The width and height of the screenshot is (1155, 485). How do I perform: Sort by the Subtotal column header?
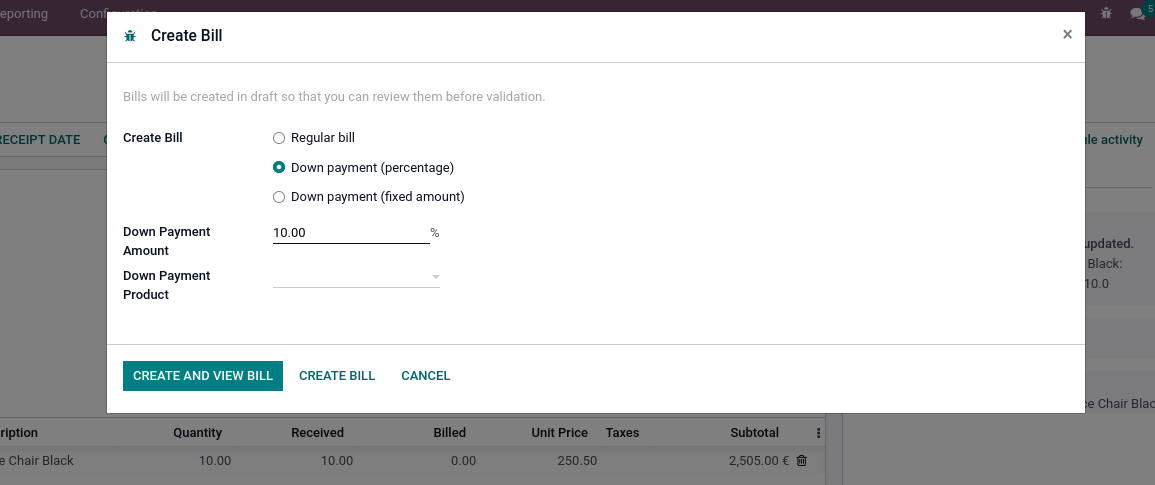coord(754,433)
